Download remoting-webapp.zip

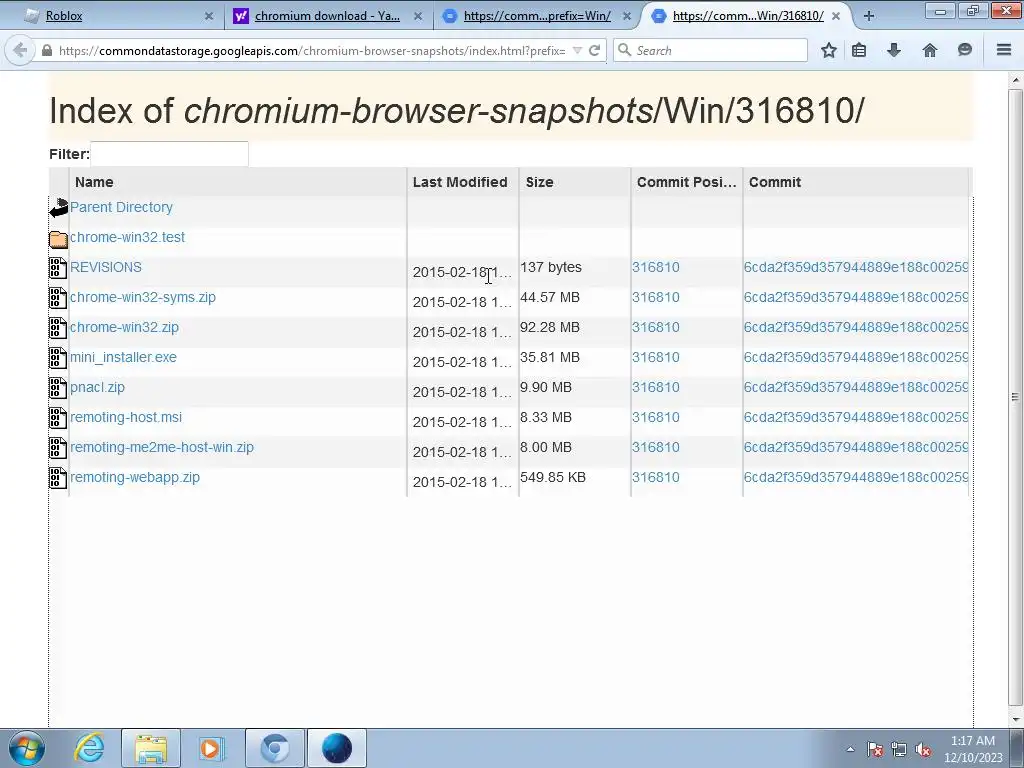(x=135, y=477)
